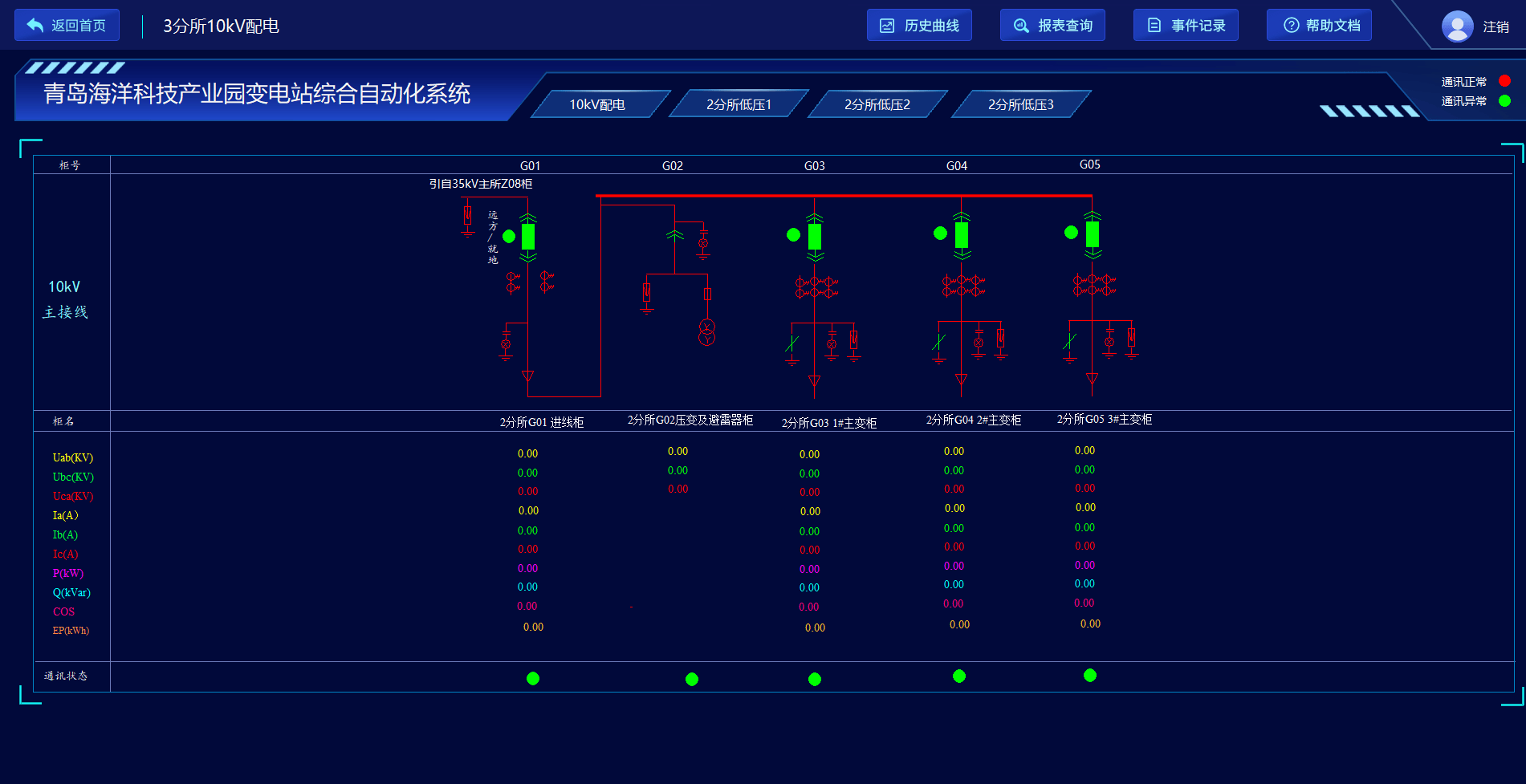Viewport: 1526px width, 784px height.
Task: Click the G02 Uab(KV) value 0.00
Action: click(x=678, y=451)
